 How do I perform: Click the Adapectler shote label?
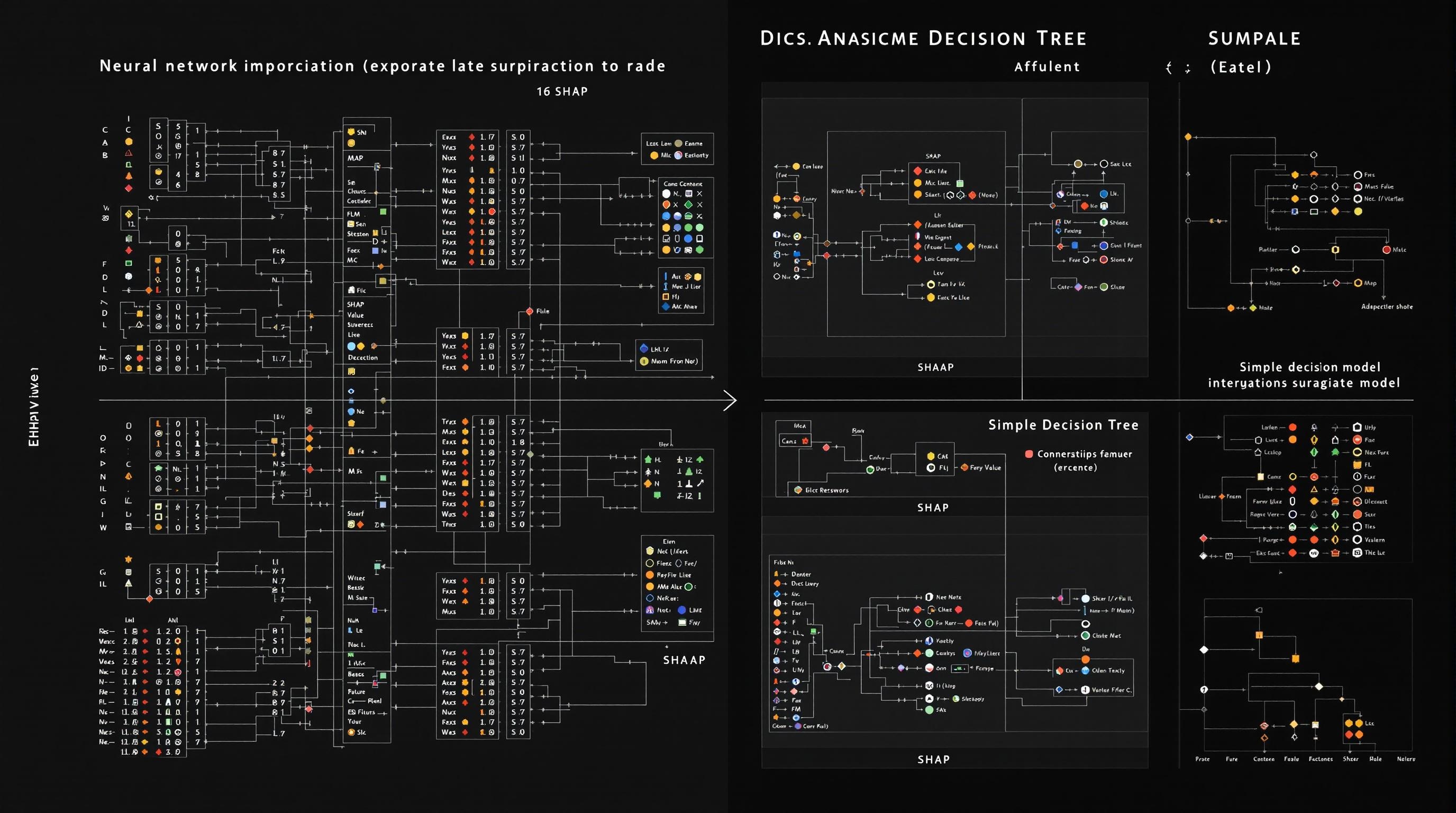1387,306
